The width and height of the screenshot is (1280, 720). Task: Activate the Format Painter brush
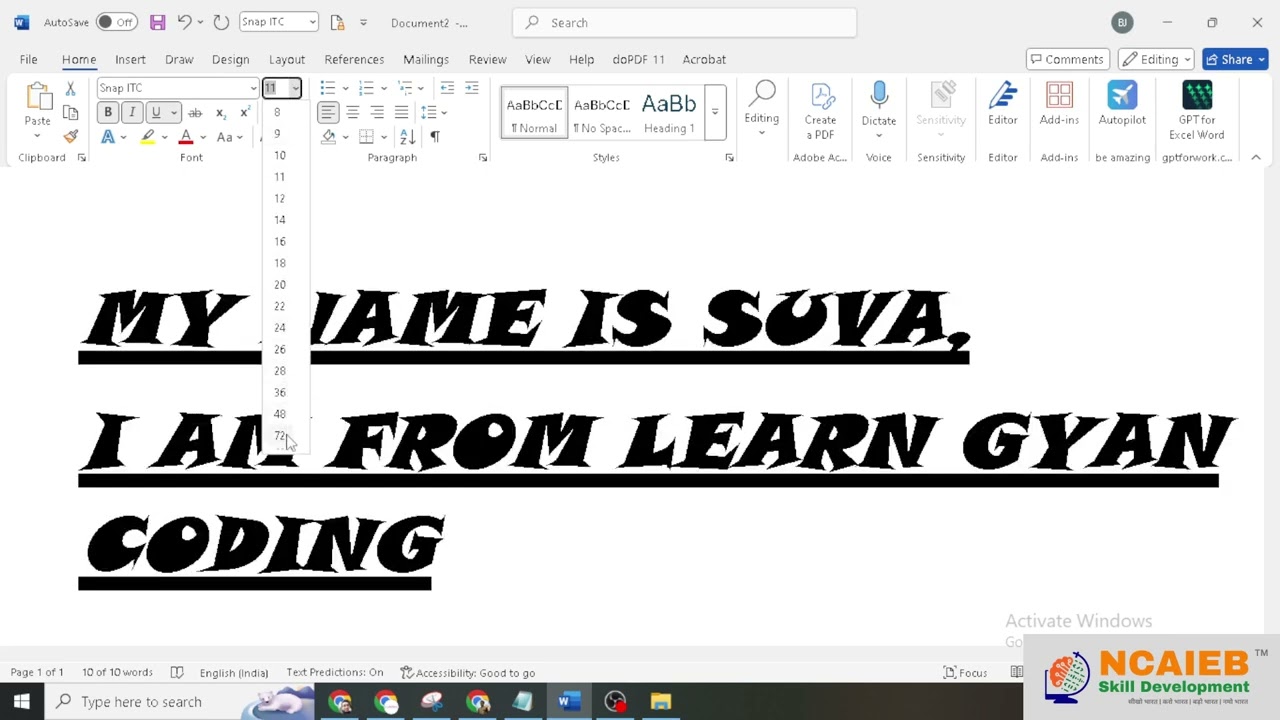click(x=70, y=136)
